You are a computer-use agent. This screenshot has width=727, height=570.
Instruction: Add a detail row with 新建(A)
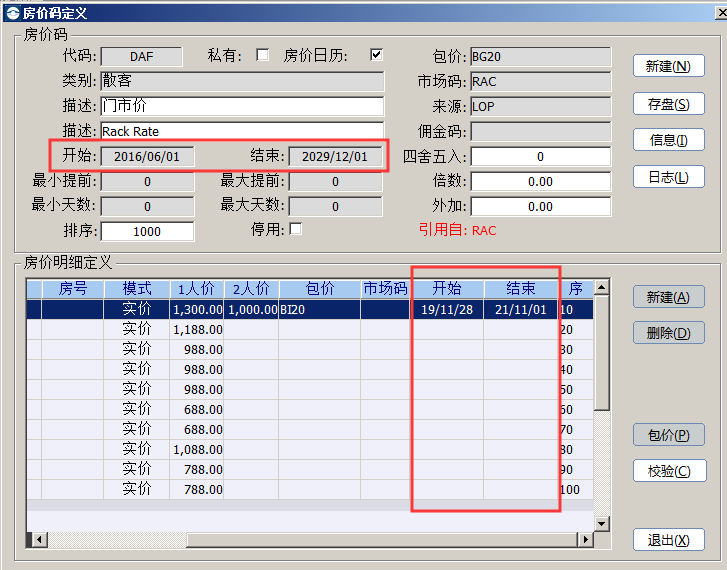tap(668, 297)
